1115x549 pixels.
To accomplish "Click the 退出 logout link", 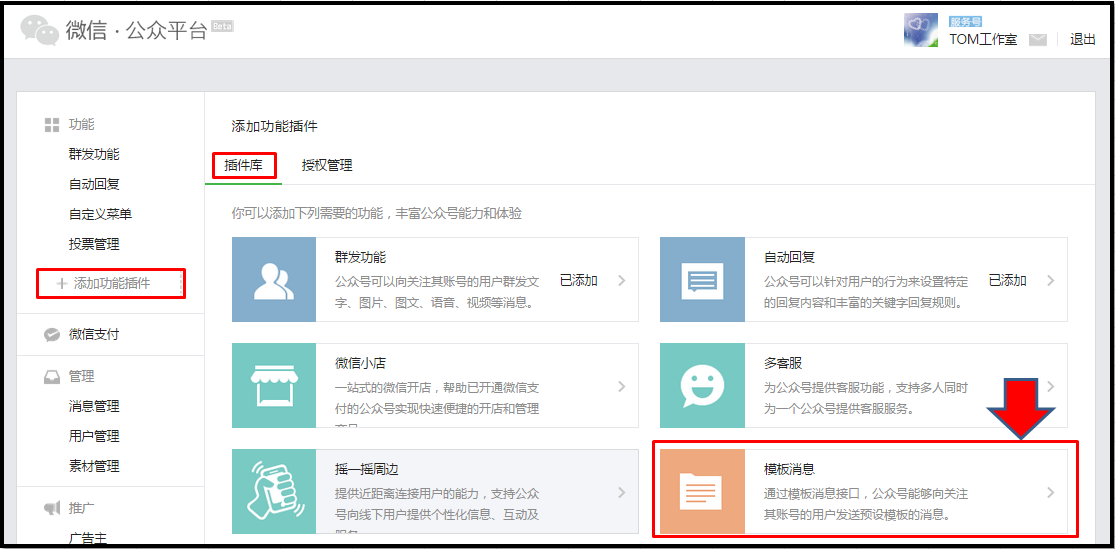I will click(1083, 40).
